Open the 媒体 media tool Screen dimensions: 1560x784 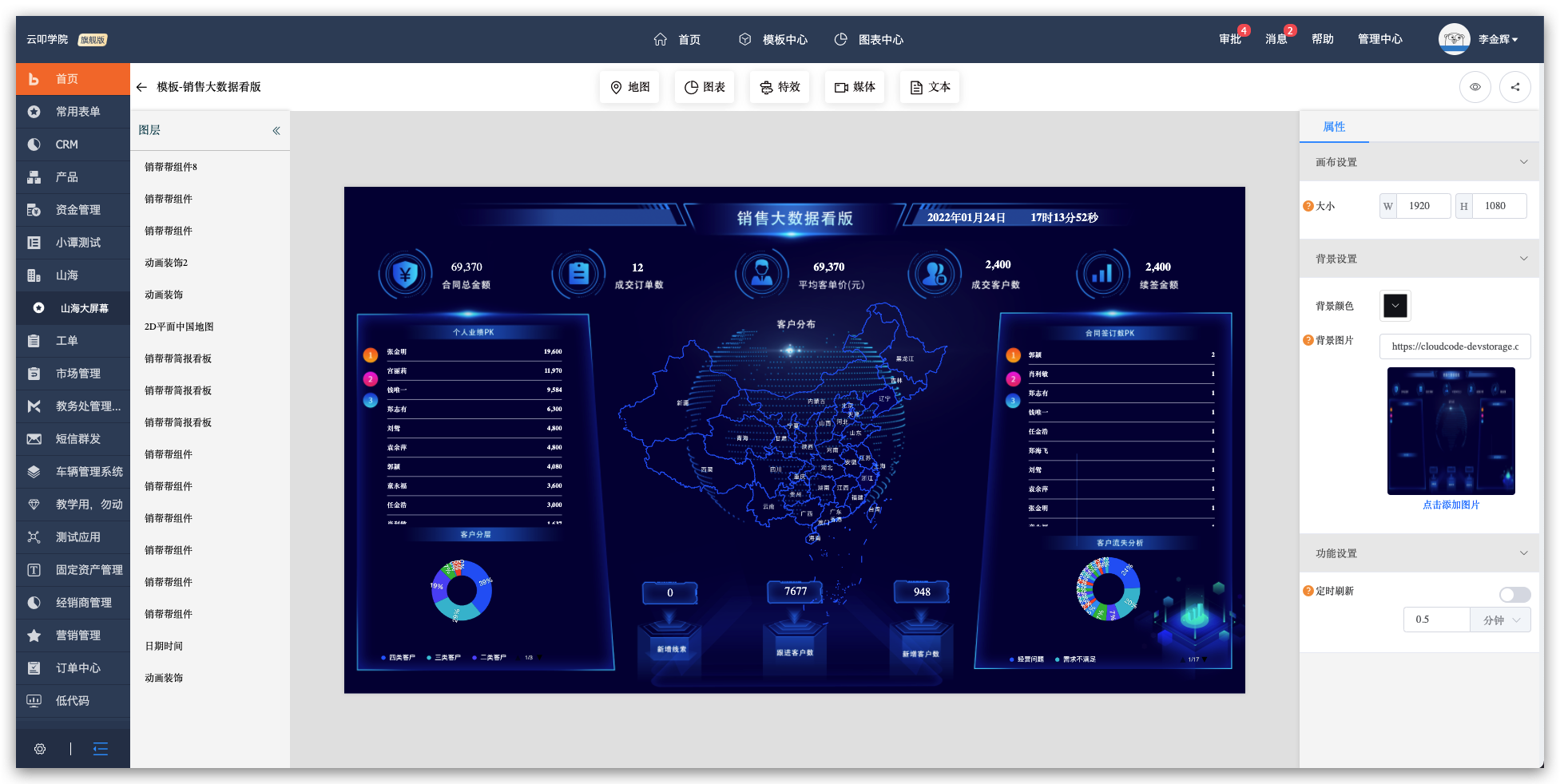(855, 87)
